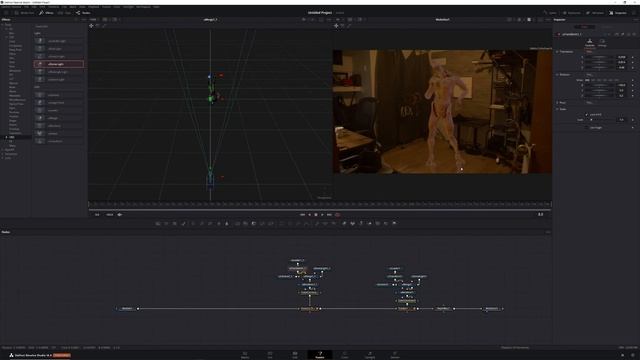640x360 pixels.
Task: Switch to the Edit page tab
Action: point(295,355)
